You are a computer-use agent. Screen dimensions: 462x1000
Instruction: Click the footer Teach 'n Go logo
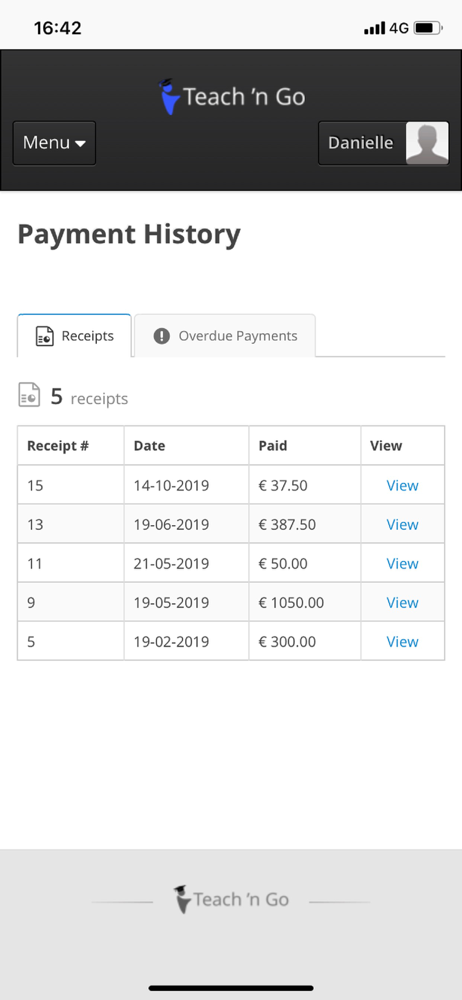(x=231, y=899)
